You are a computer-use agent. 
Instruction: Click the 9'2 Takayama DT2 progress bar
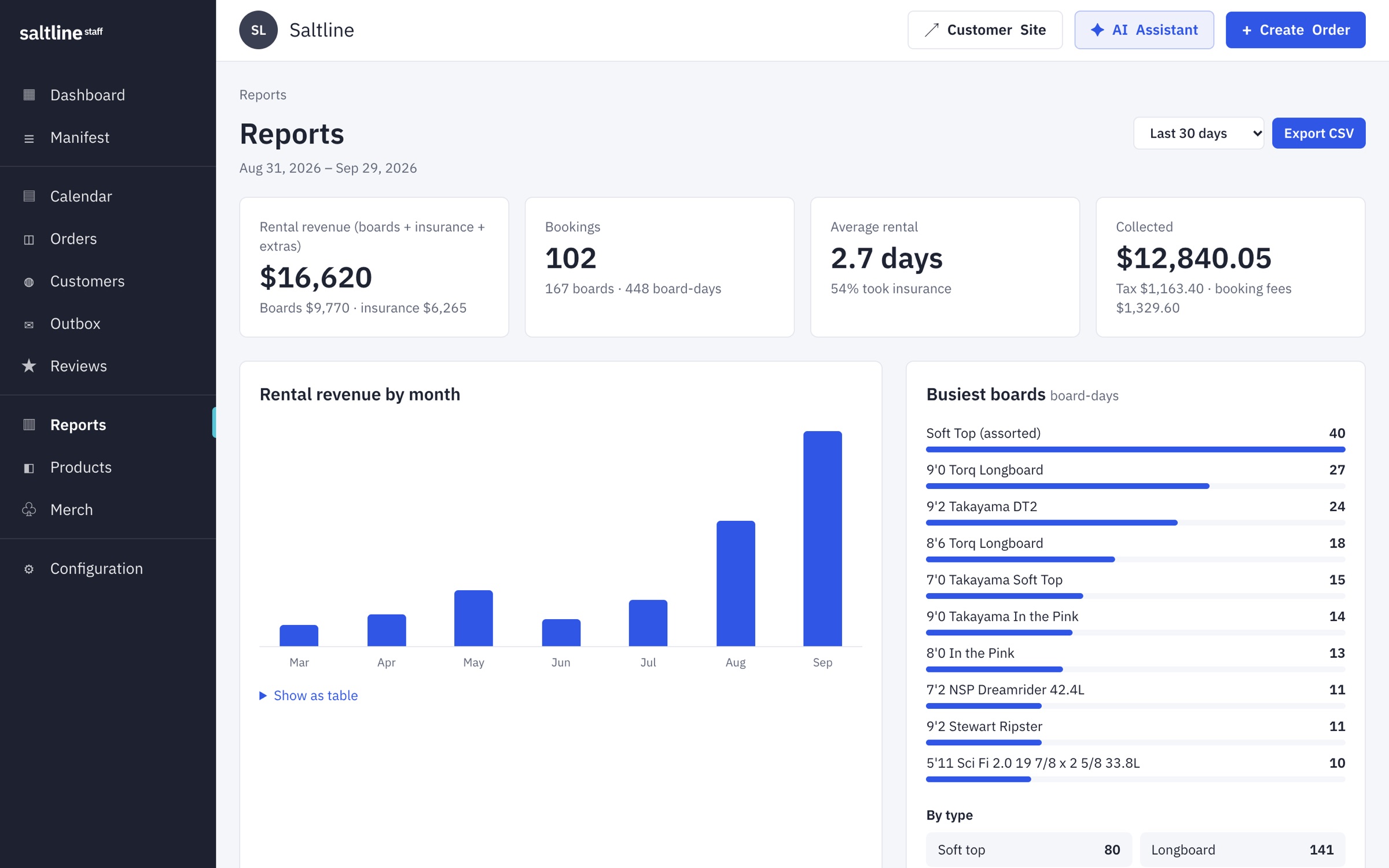point(1136,523)
